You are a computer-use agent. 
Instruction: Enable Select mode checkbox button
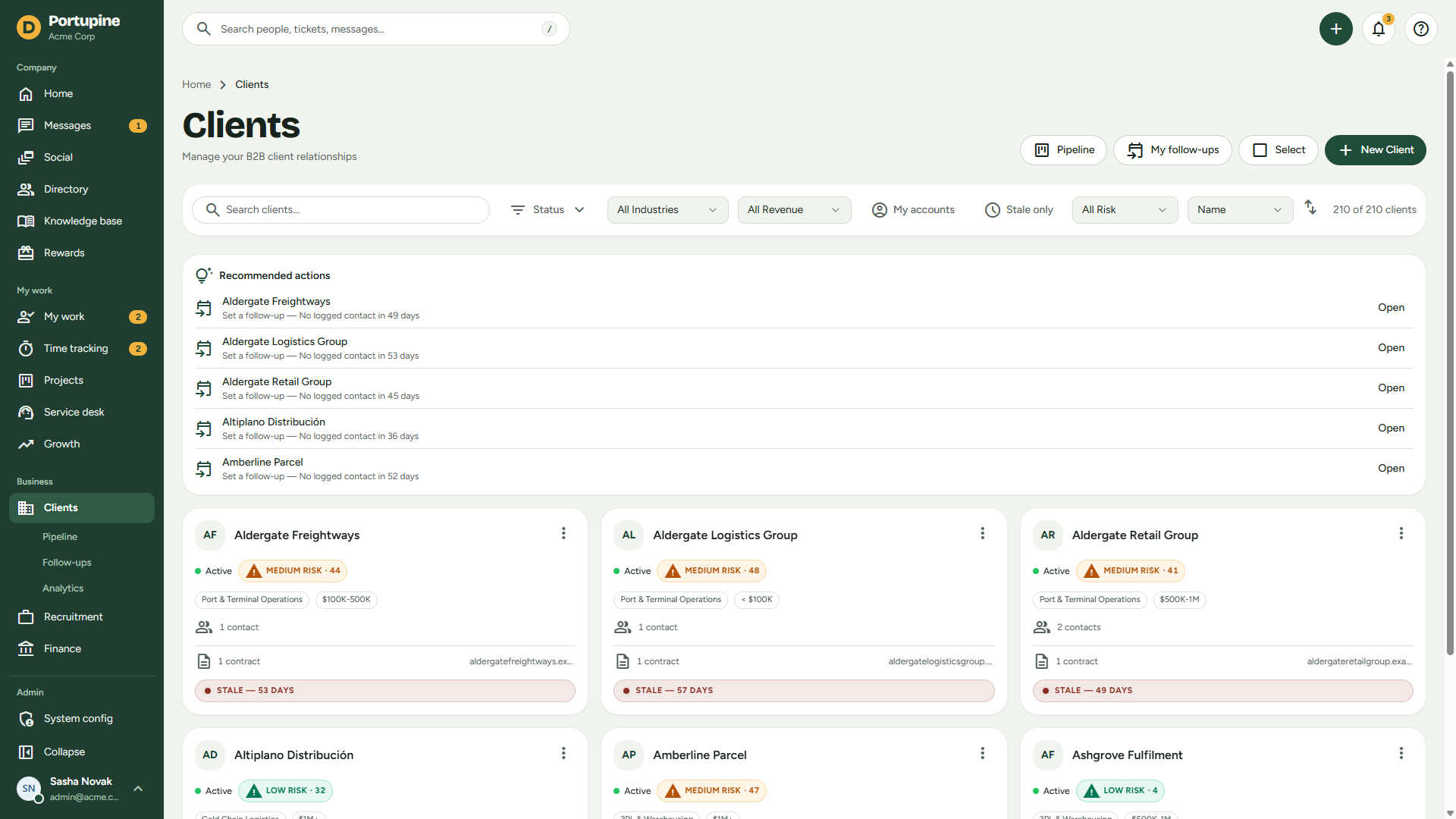(x=1279, y=150)
